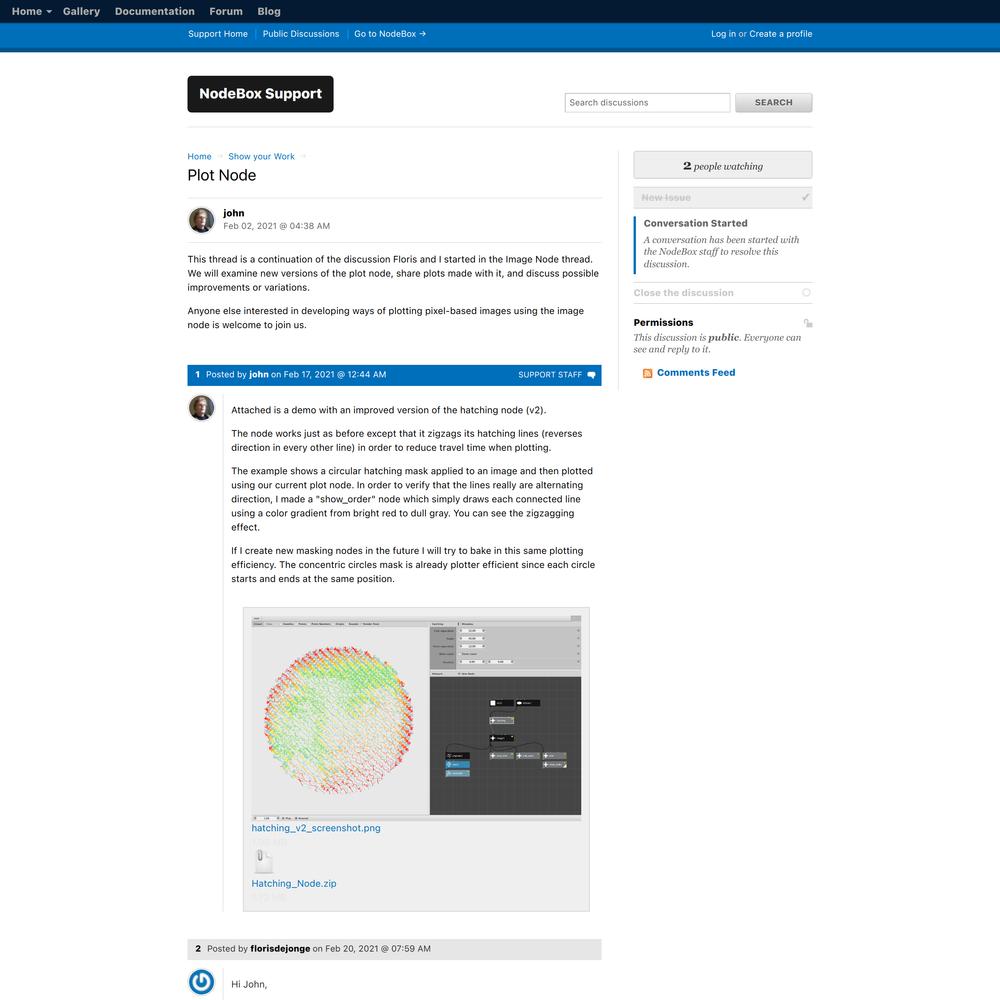Screen dimensions: 1000x1000
Task: Click the NodeBox Support logo
Action: (260, 94)
